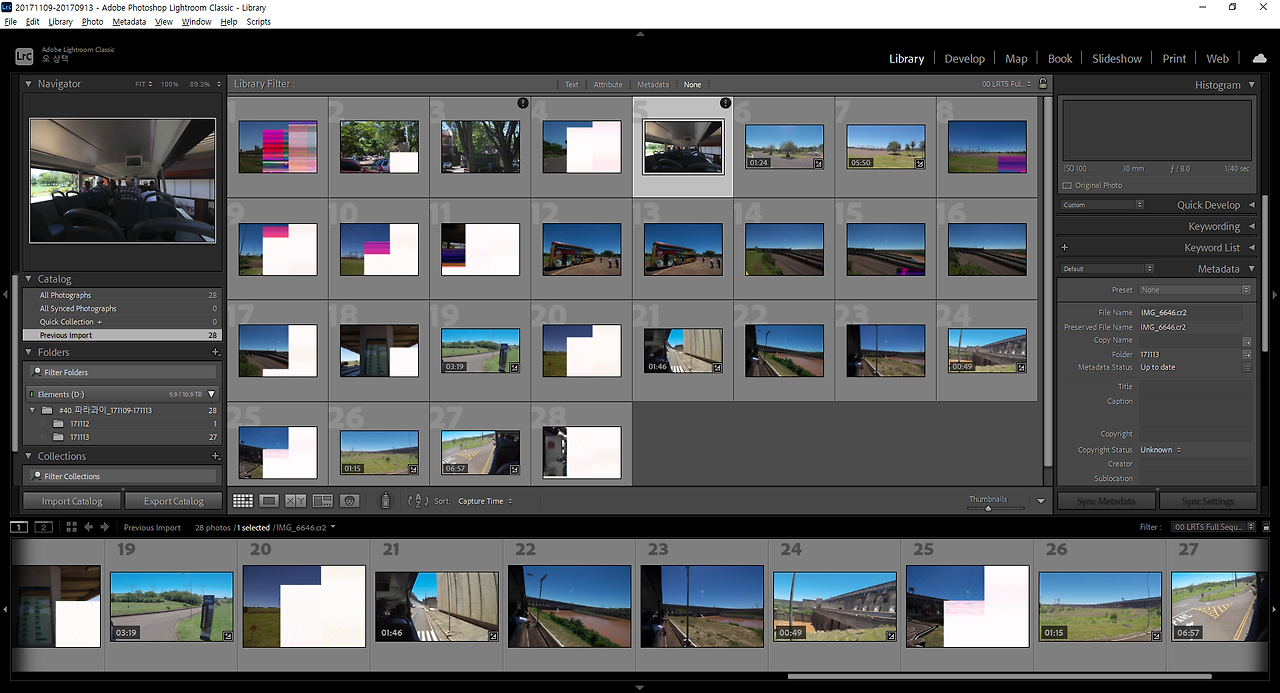Image resolution: width=1280 pixels, height=693 pixels.
Task: Switch to the Print module
Action: [1174, 58]
